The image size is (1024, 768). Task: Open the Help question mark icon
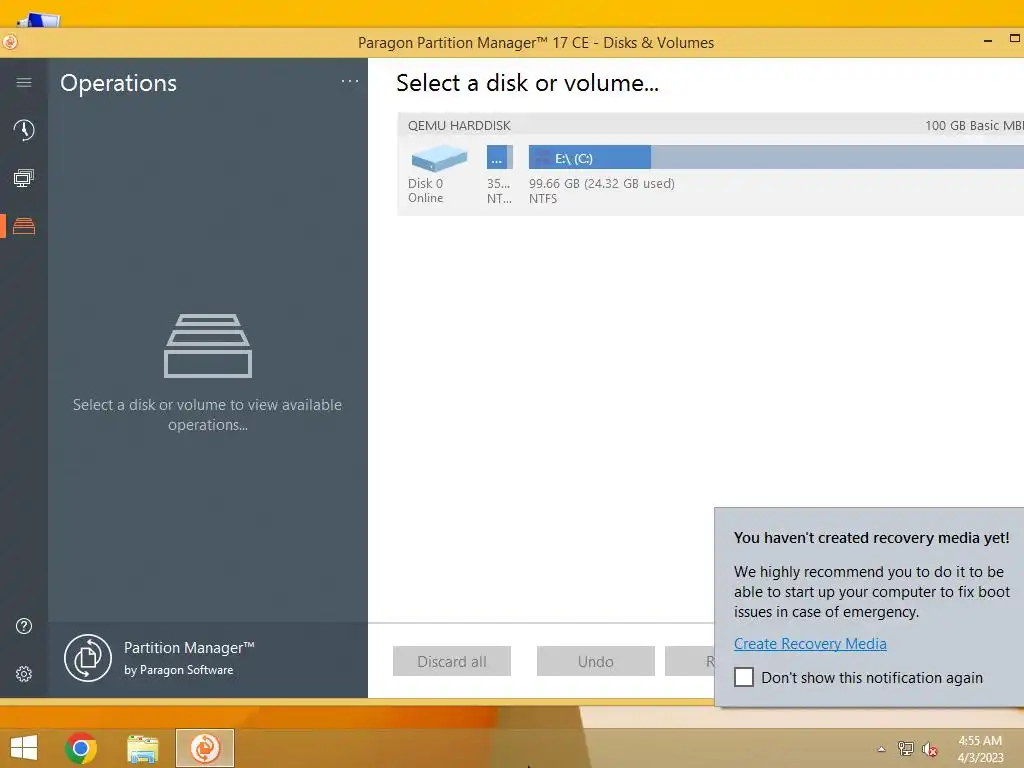coord(24,626)
